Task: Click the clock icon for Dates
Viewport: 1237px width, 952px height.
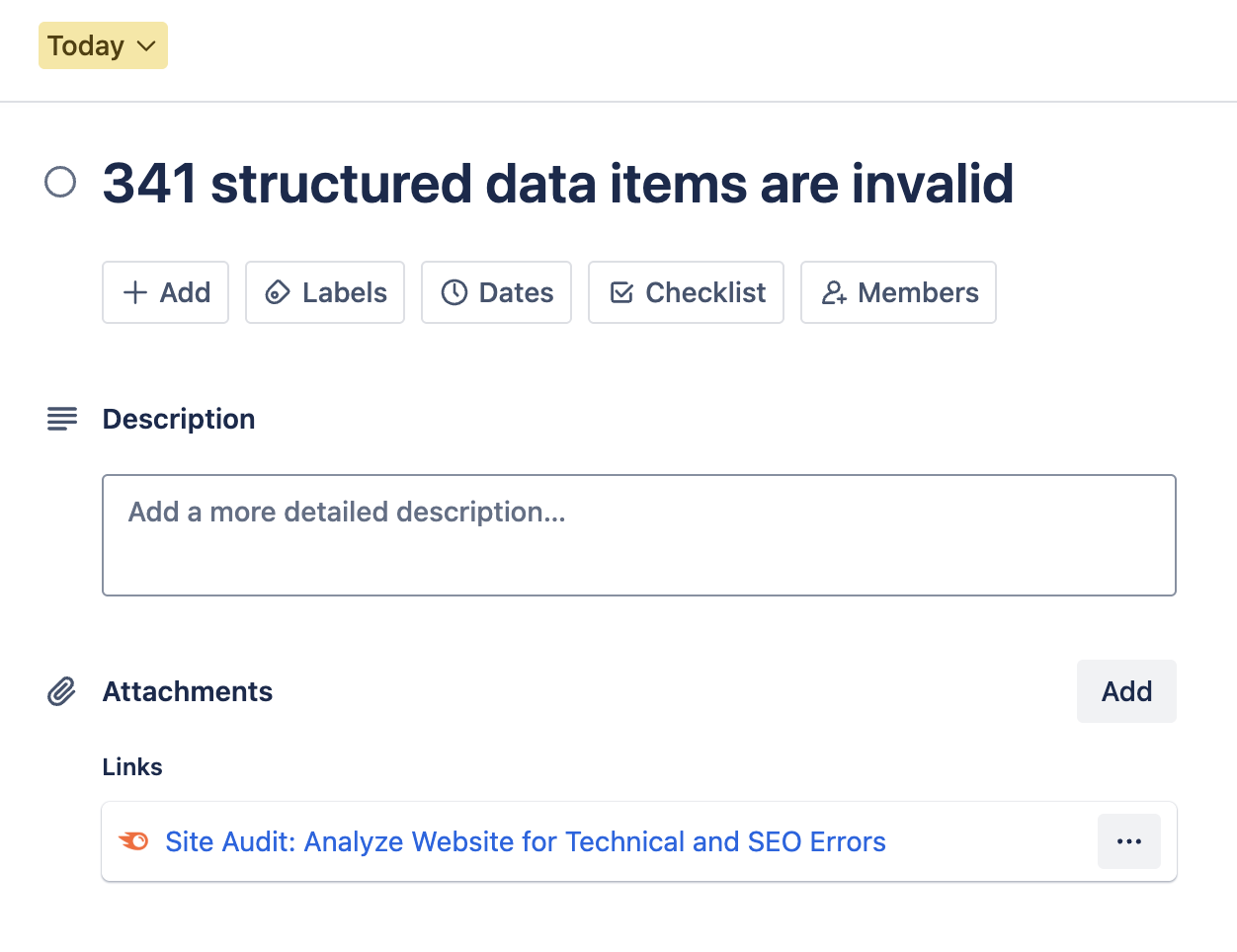Action: pos(454,292)
